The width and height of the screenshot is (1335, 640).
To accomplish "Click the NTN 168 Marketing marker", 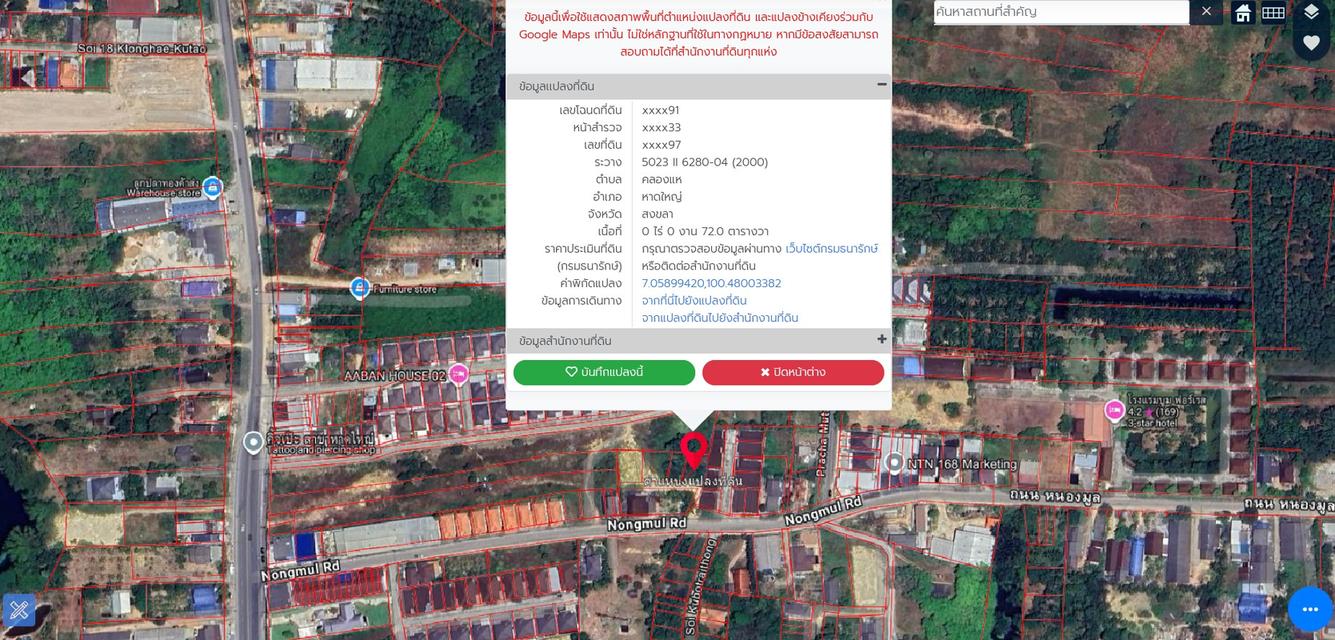I will (x=894, y=463).
